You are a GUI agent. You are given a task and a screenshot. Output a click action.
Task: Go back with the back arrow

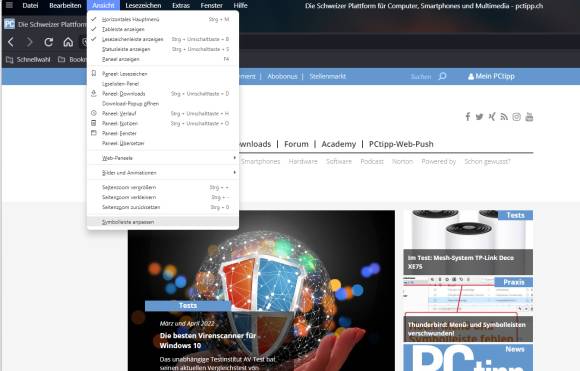tap(11, 42)
